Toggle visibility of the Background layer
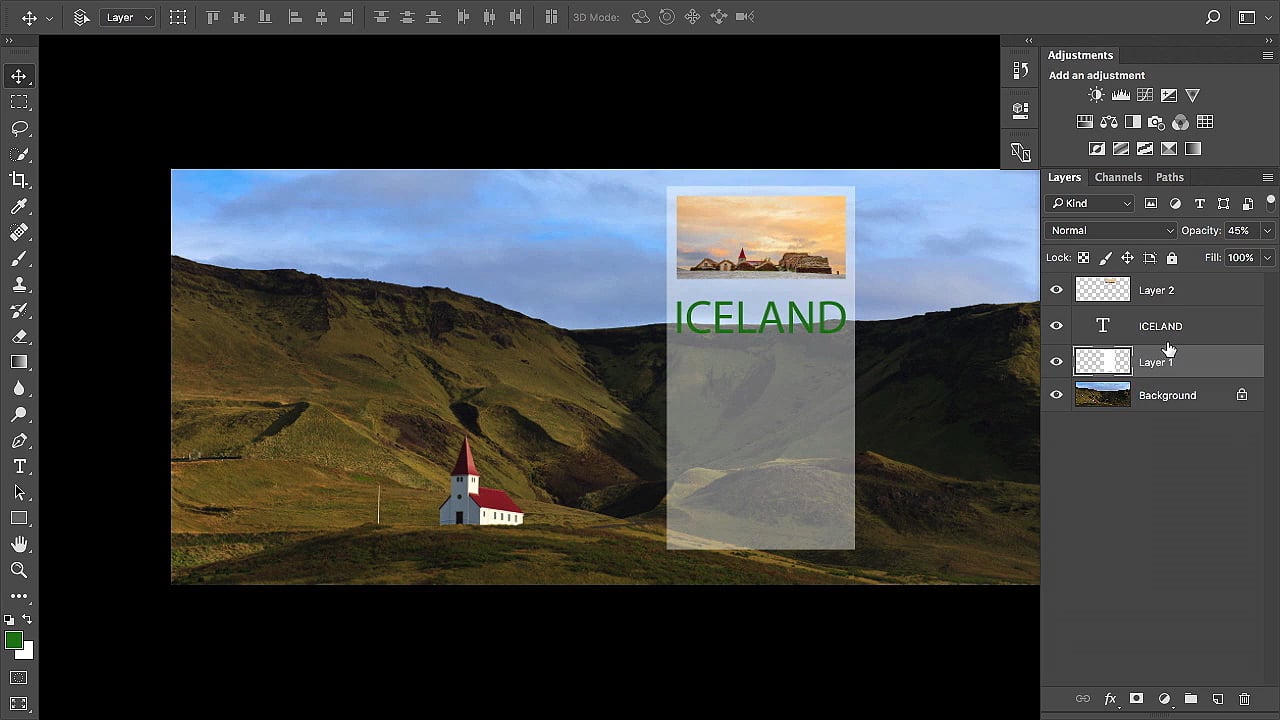The width and height of the screenshot is (1280, 720). tap(1056, 395)
